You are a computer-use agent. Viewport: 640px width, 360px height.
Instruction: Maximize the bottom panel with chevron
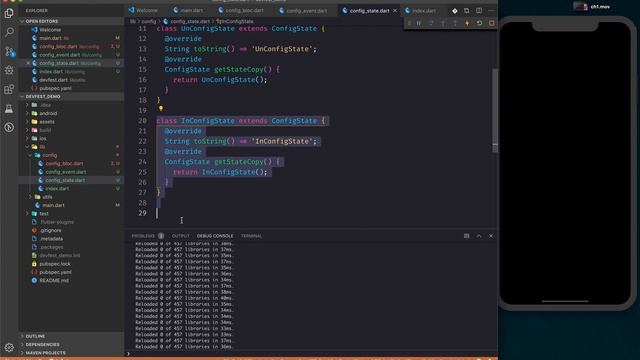coord(479,236)
